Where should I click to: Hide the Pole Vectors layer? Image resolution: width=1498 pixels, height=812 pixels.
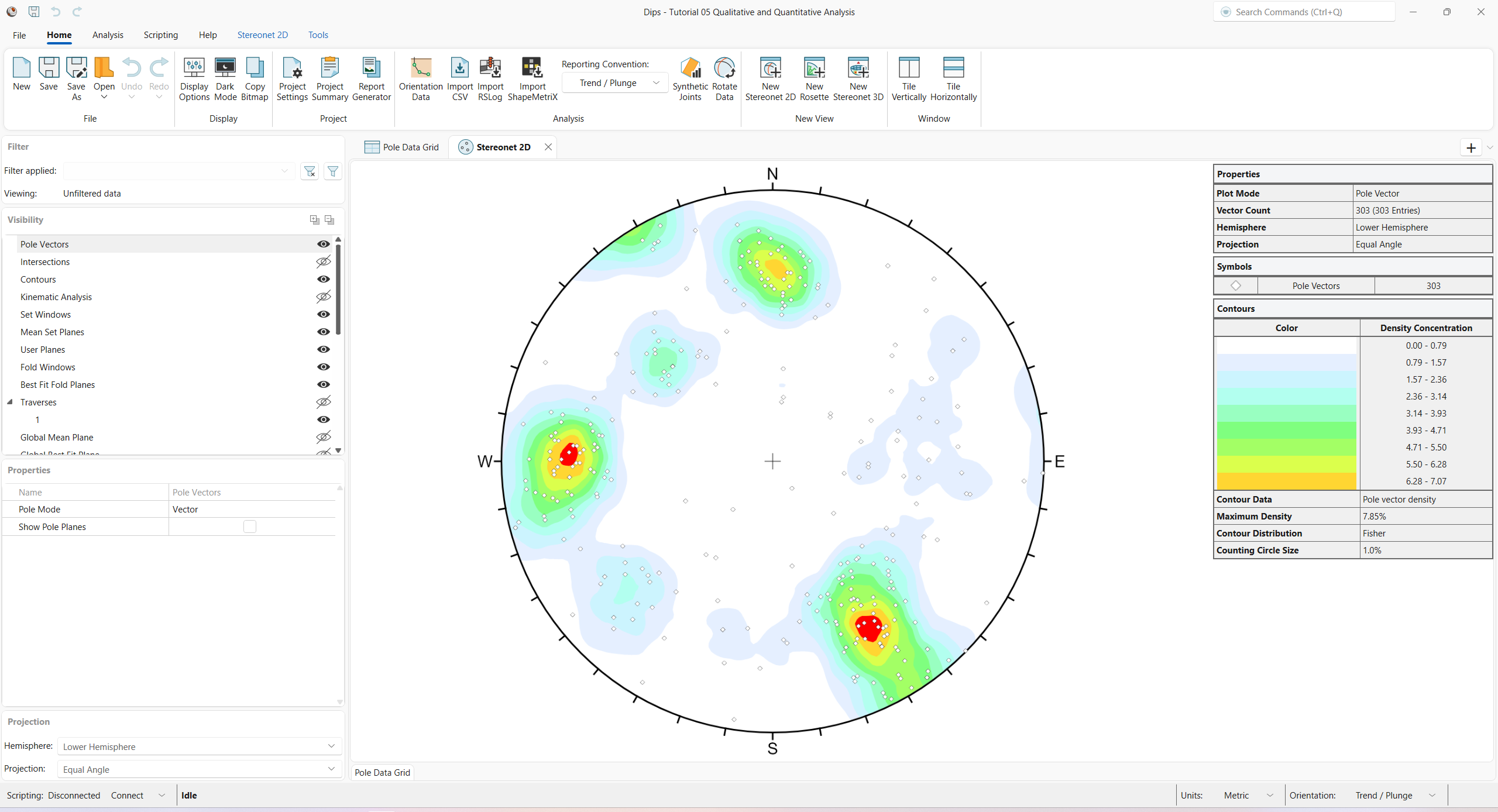click(x=323, y=244)
